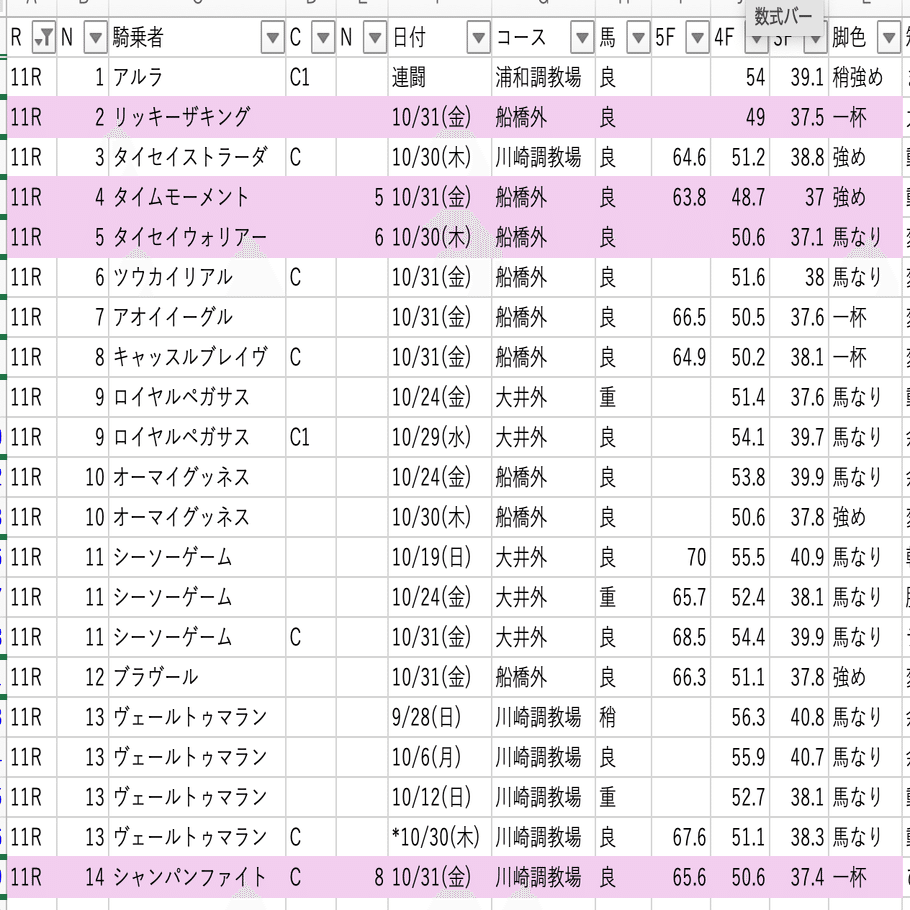Image resolution: width=910 pixels, height=910 pixels.
Task: Select the 3F value 40.7
Action: pyautogui.click(x=799, y=757)
